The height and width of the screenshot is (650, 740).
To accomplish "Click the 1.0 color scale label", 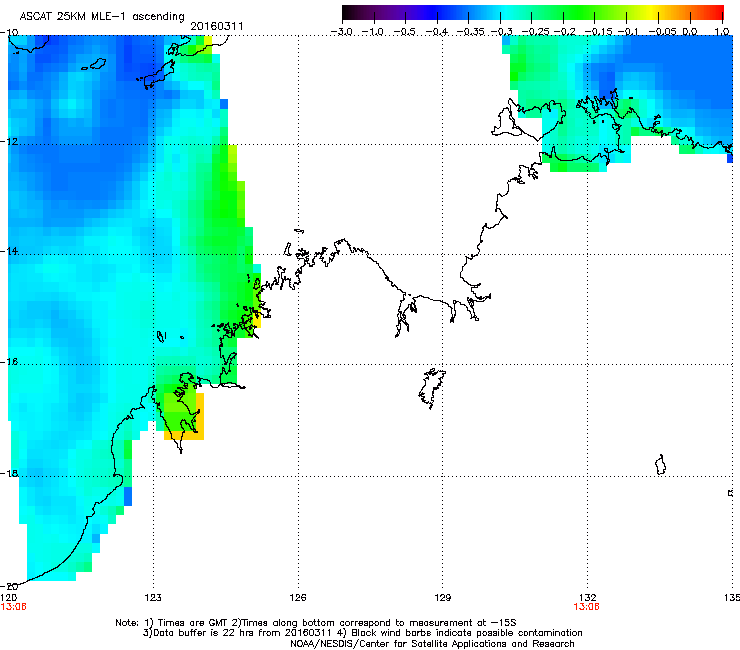I will (x=722, y=32).
